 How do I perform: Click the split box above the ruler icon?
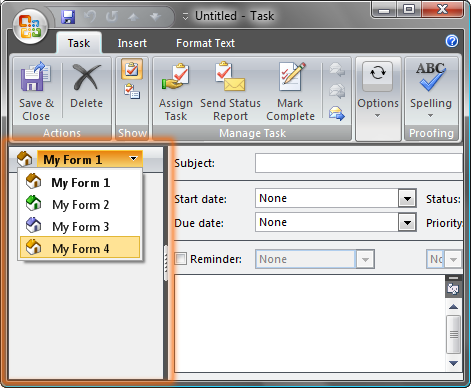coord(453,278)
